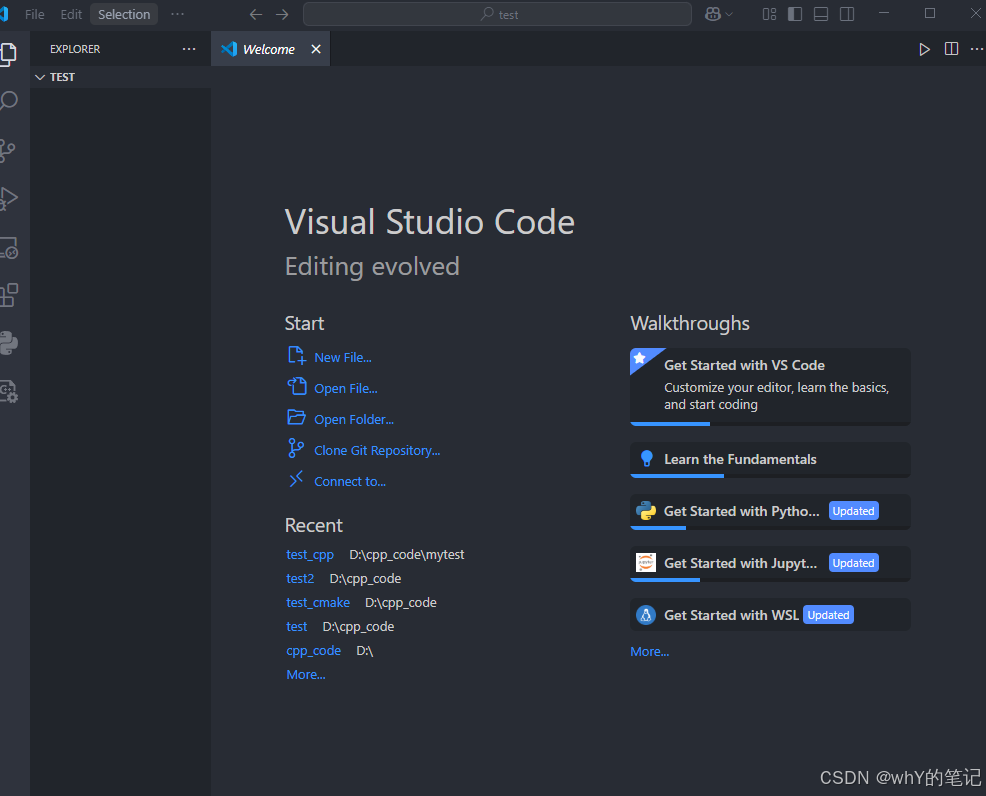This screenshot has width=986, height=796.
Task: Open recent folder test_cpp
Action: 309,555
